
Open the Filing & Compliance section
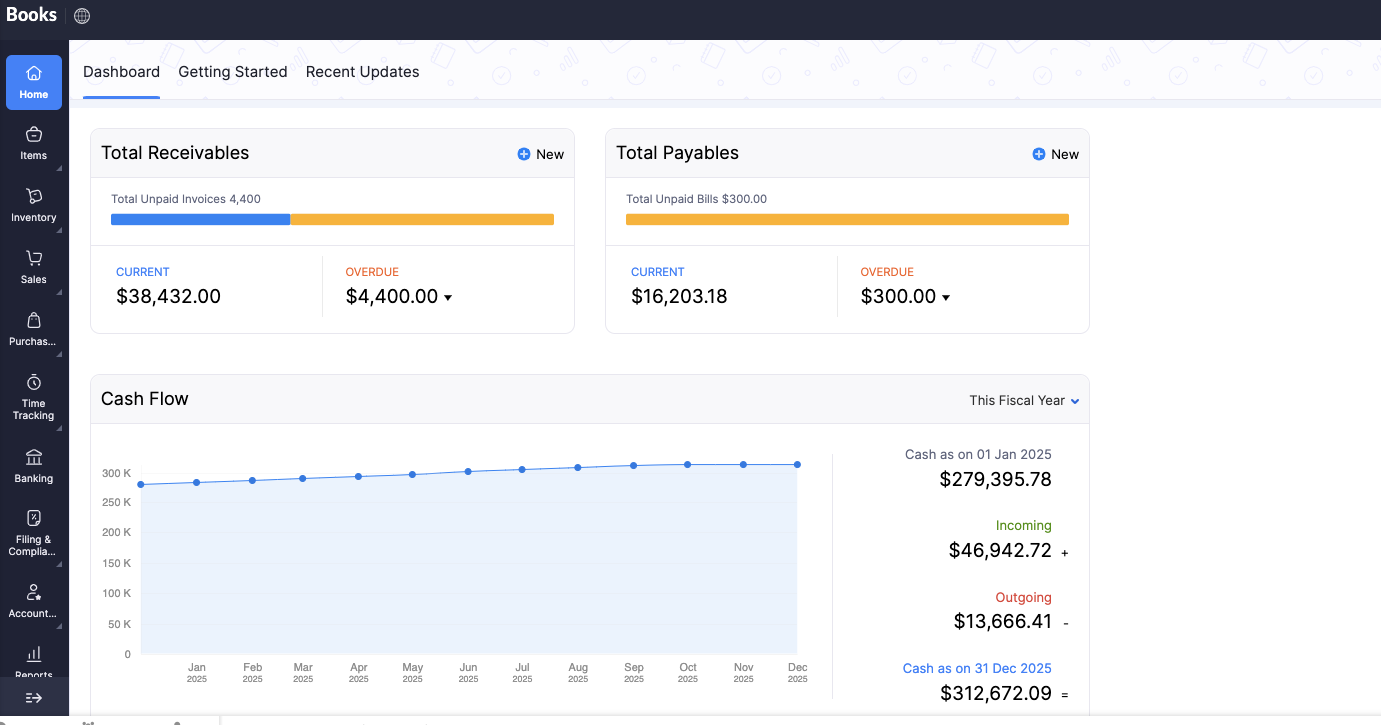tap(33, 531)
